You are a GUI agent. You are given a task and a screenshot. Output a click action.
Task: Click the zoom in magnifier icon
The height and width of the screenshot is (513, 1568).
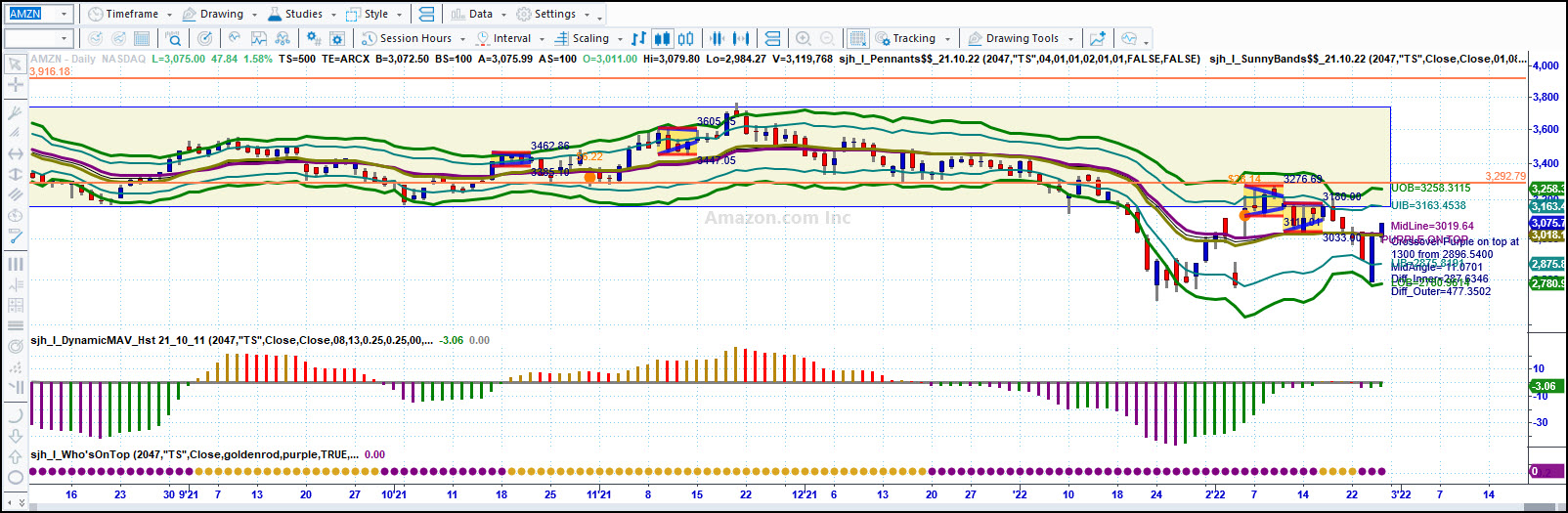click(x=803, y=38)
